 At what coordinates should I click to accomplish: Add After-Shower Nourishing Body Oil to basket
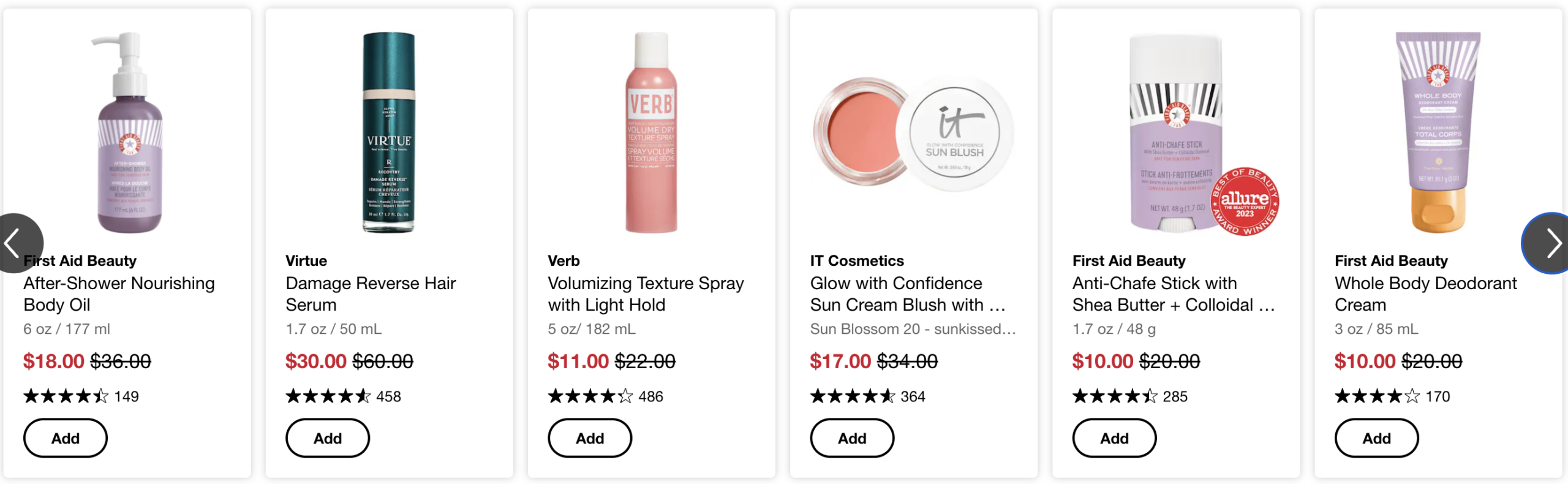click(66, 438)
